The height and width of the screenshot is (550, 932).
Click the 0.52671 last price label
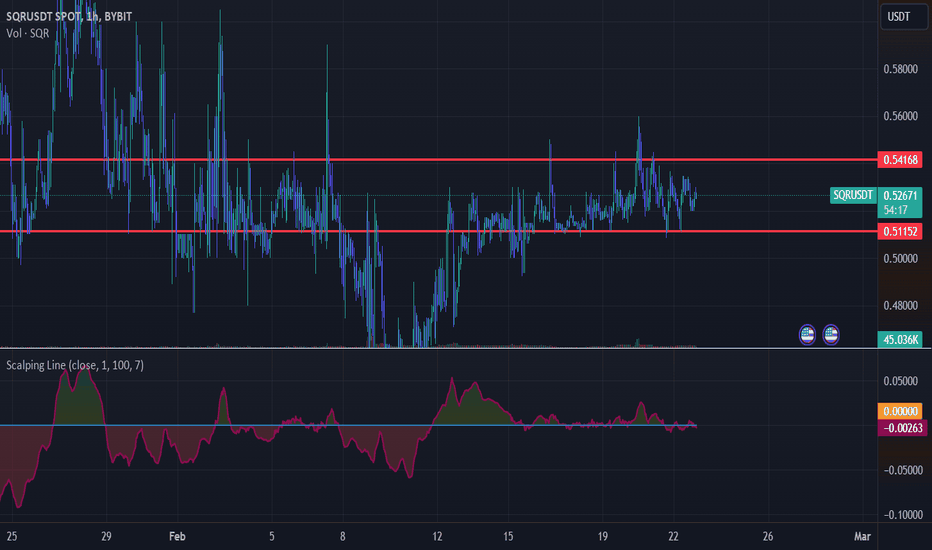(x=900, y=196)
